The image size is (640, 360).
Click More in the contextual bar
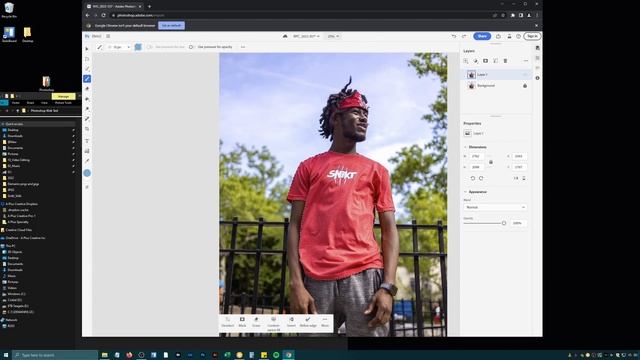[x=325, y=322]
